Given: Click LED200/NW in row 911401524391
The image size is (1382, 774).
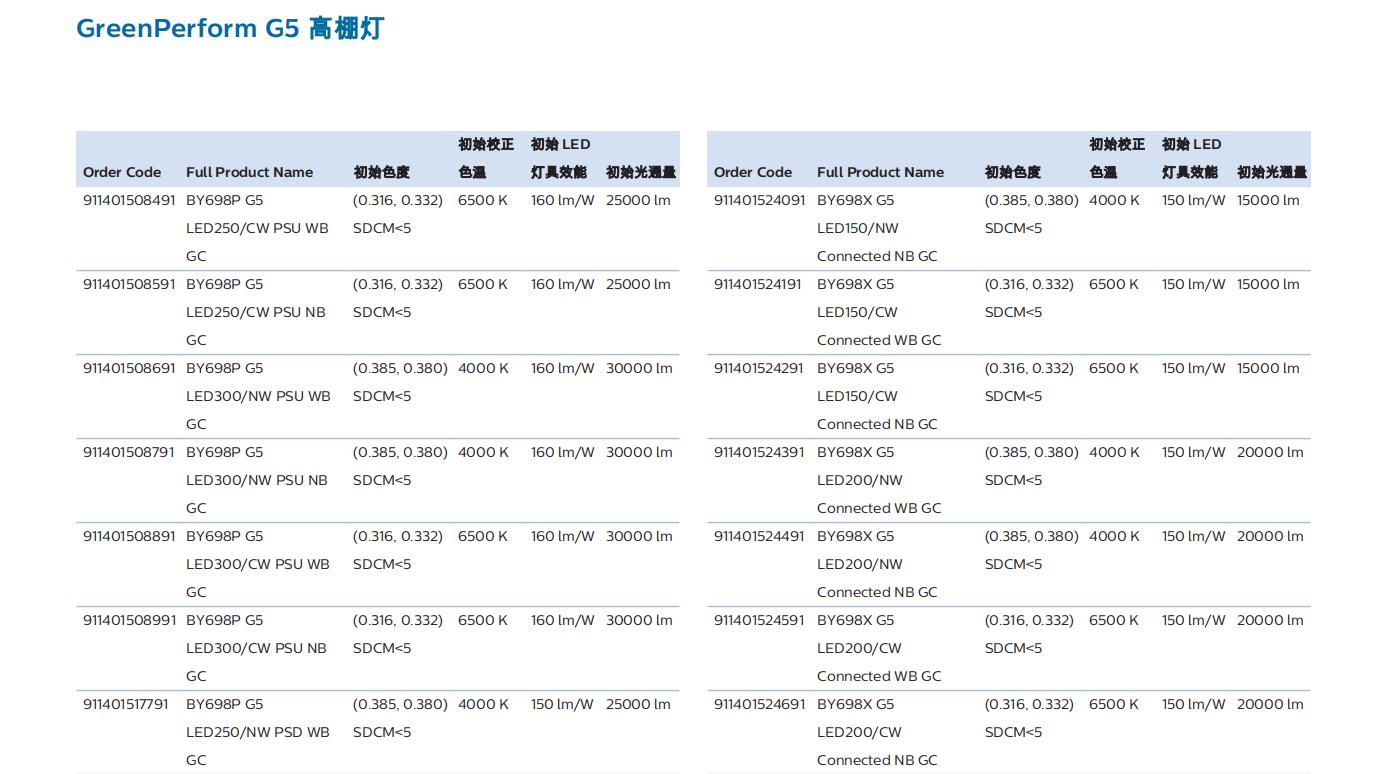Looking at the screenshot, I should point(859,480).
